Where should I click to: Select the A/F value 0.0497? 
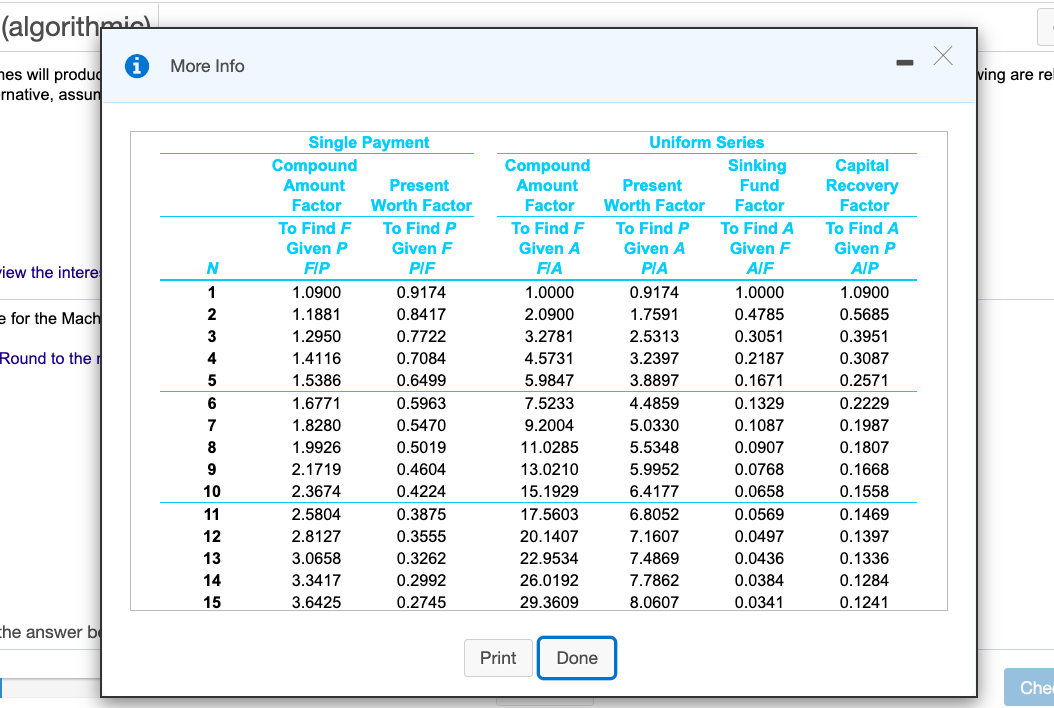pos(759,537)
